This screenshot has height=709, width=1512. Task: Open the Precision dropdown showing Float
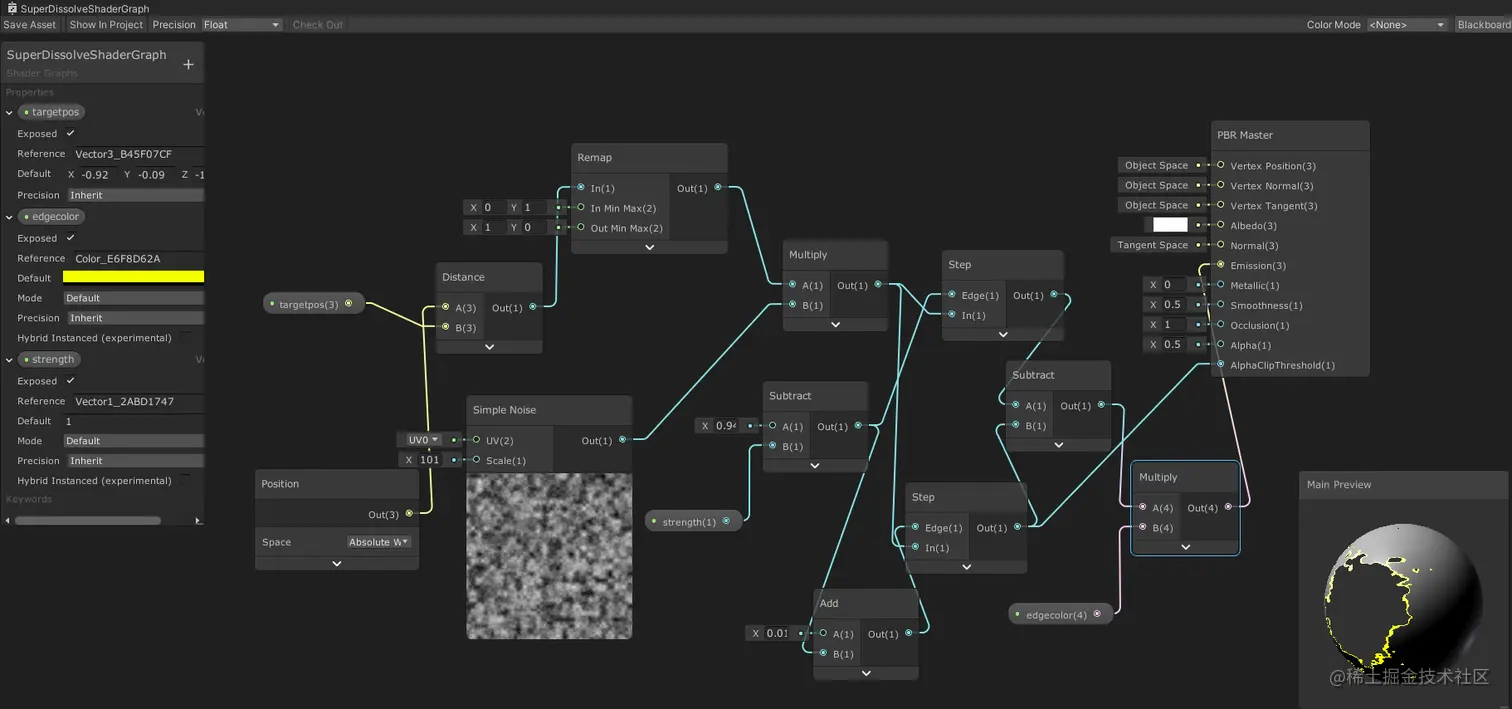pyautogui.click(x=240, y=24)
